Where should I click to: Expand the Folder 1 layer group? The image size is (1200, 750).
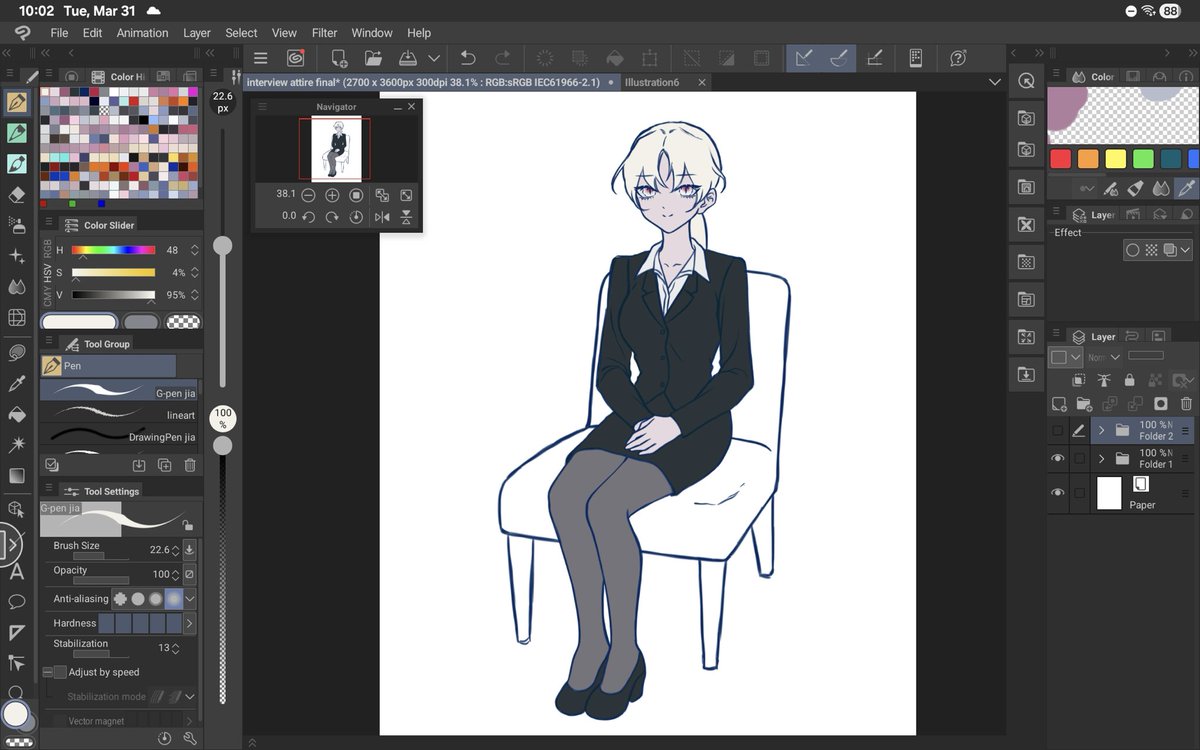click(1101, 459)
